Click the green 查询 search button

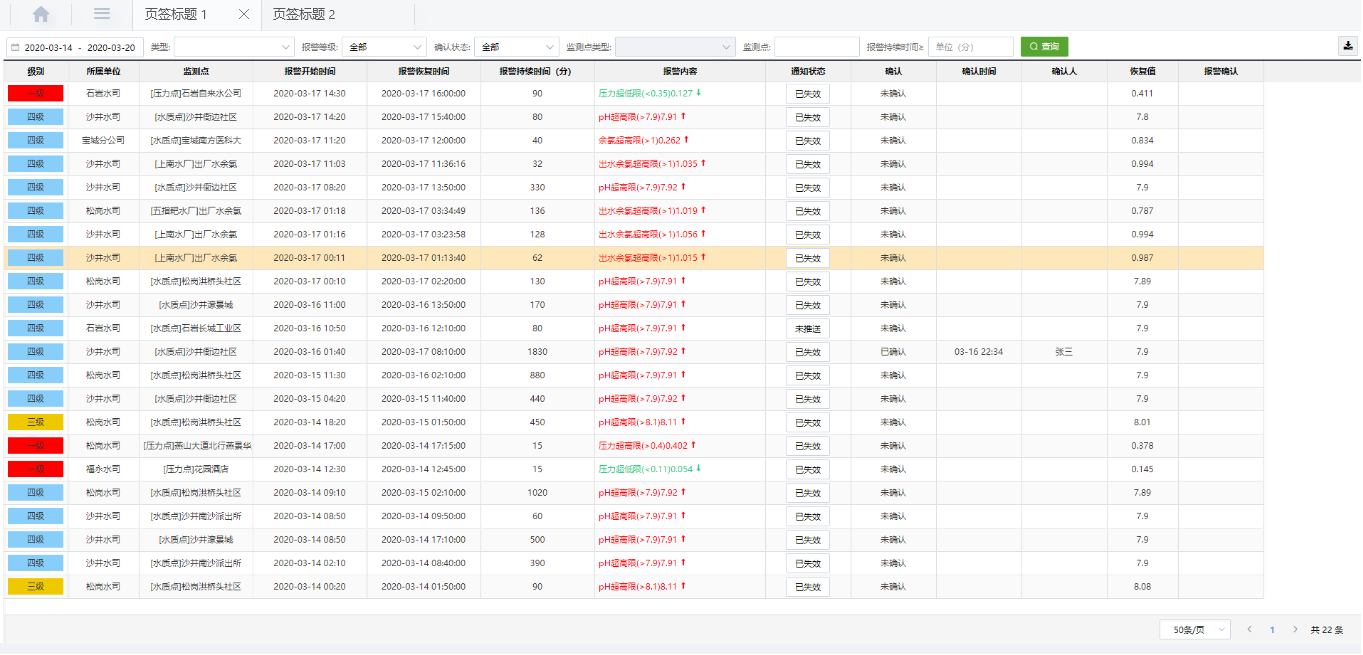click(1044, 47)
